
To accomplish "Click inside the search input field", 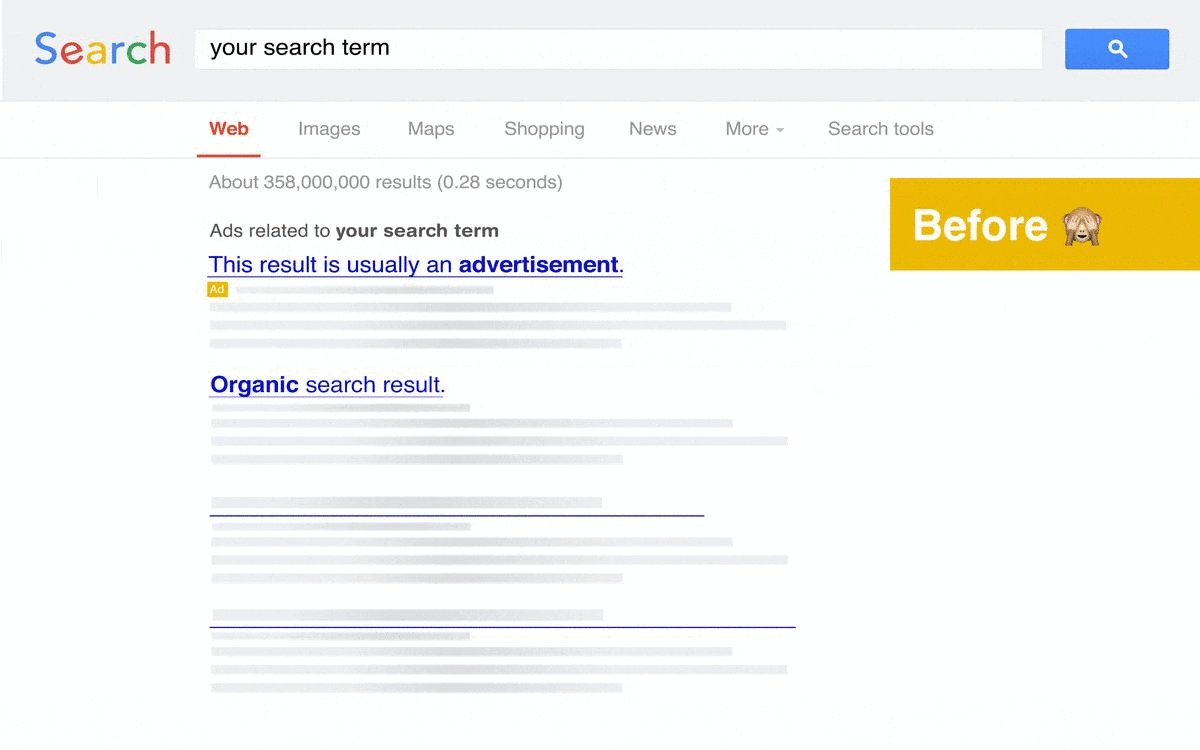I will (x=618, y=48).
